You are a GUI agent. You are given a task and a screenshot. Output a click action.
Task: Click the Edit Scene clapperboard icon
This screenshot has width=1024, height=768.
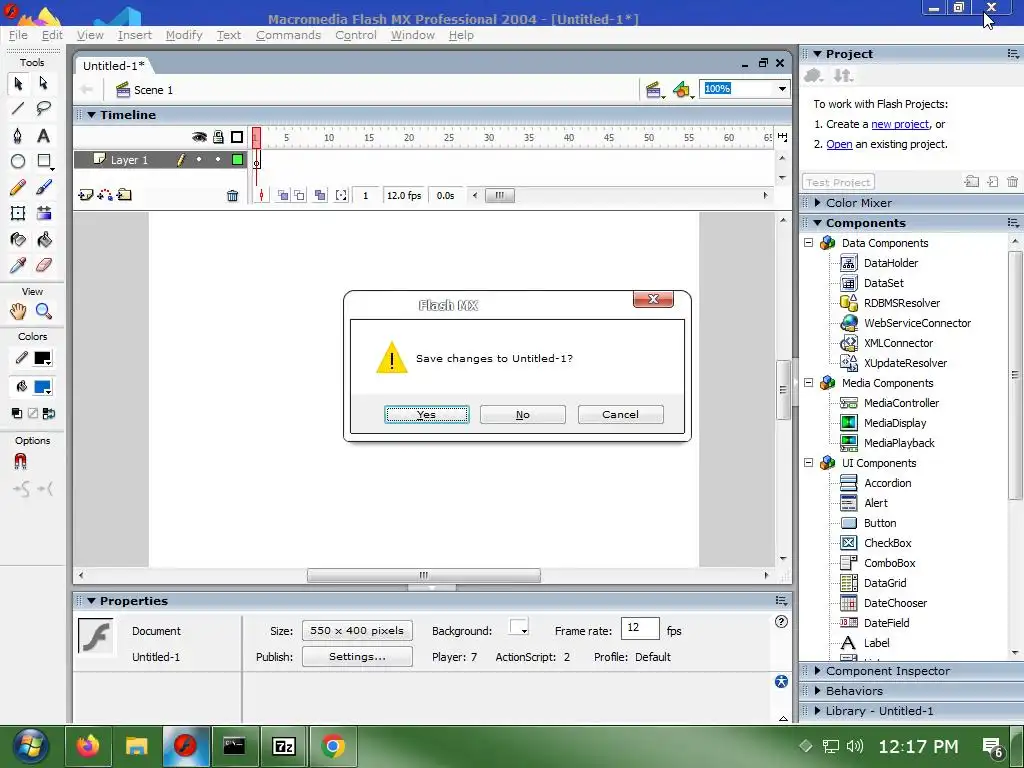pos(654,89)
